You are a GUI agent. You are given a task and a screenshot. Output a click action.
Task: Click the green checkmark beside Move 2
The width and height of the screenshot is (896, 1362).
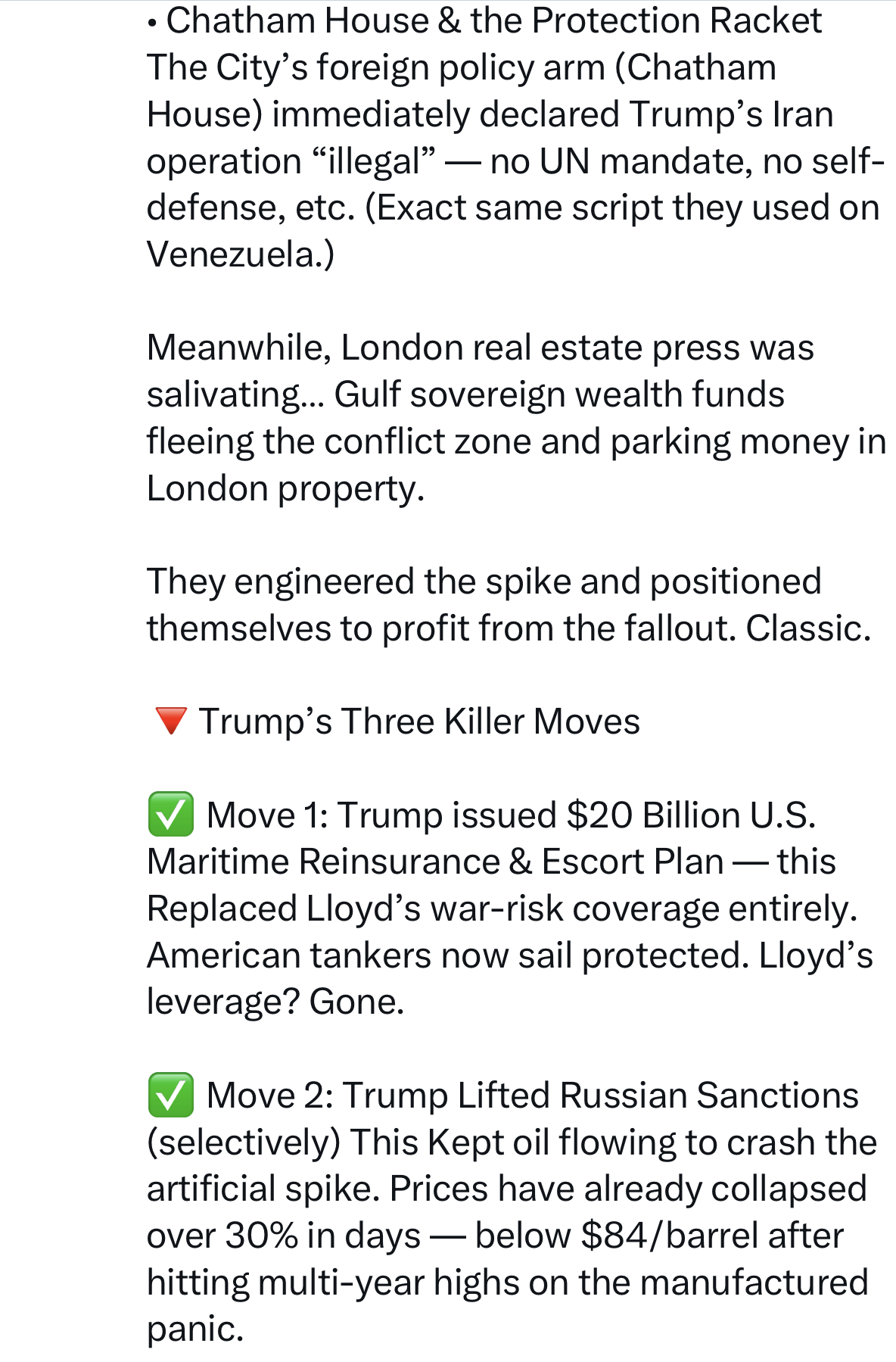click(170, 1095)
